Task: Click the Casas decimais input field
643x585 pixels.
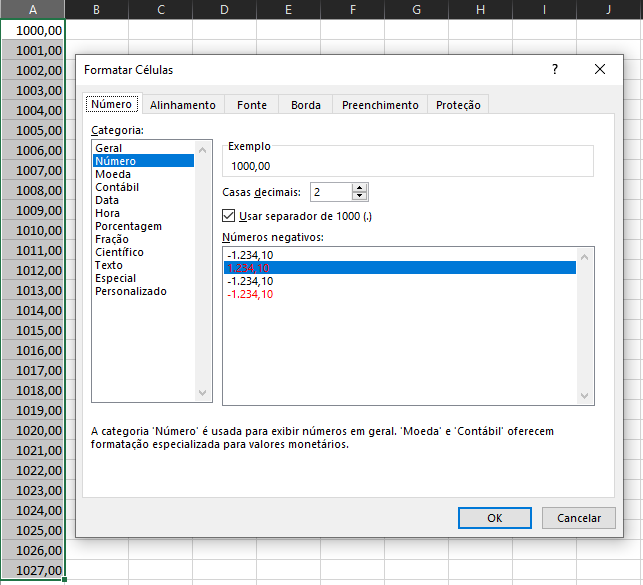Action: tap(331, 192)
